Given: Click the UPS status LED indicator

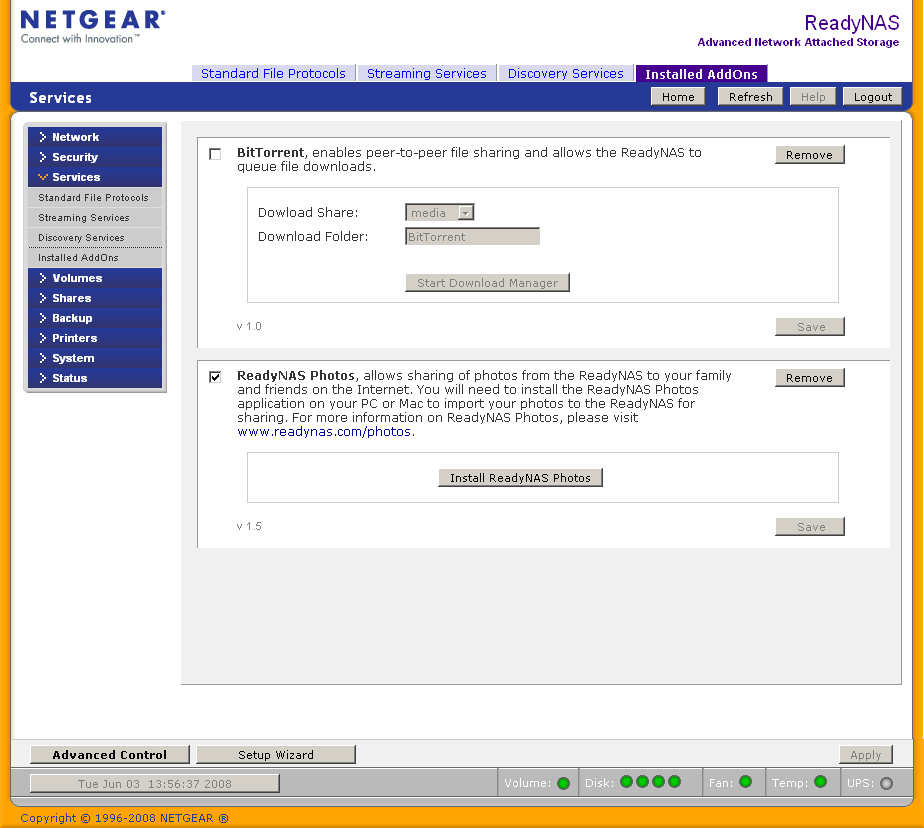Looking at the screenshot, I should pos(886,783).
